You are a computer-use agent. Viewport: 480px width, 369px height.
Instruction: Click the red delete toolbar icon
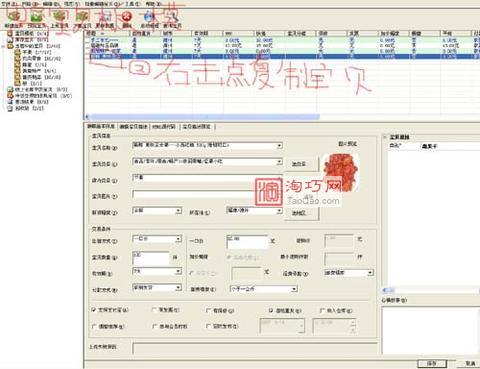coord(127,17)
